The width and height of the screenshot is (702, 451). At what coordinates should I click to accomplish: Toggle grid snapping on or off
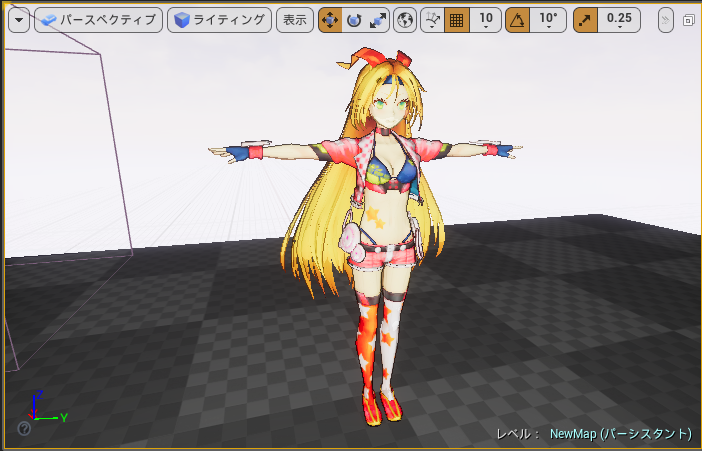[457, 20]
